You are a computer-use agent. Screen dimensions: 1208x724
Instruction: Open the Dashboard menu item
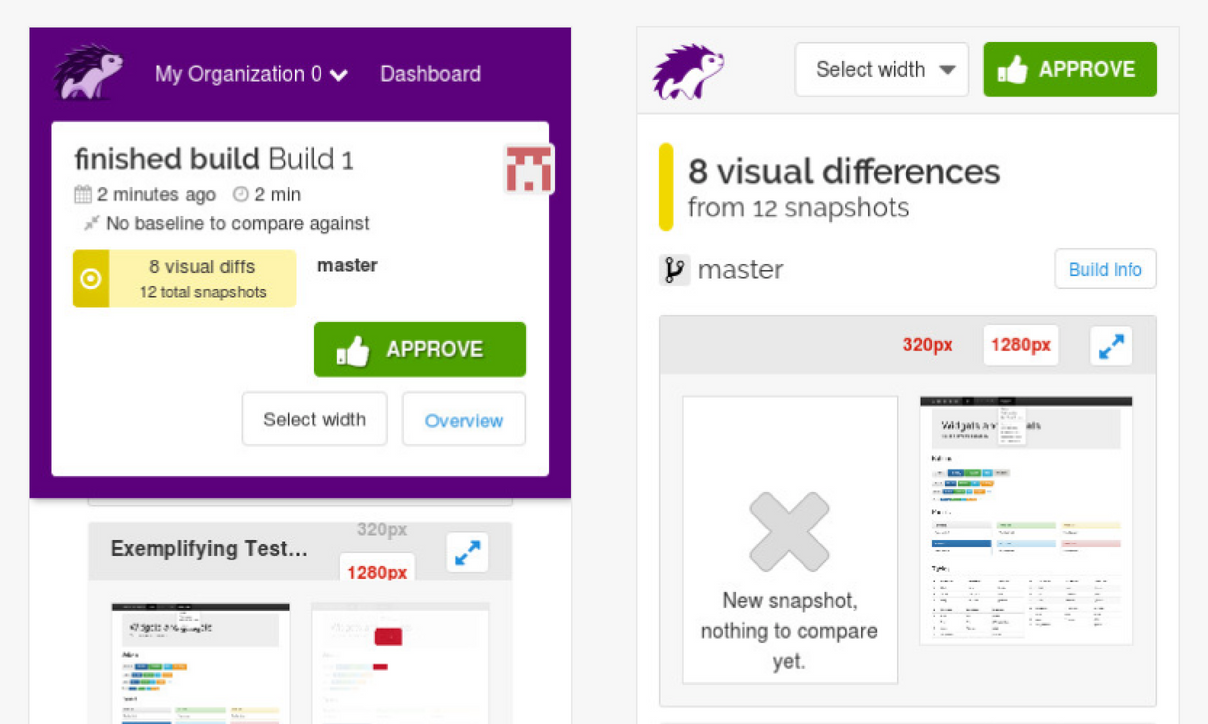430,74
